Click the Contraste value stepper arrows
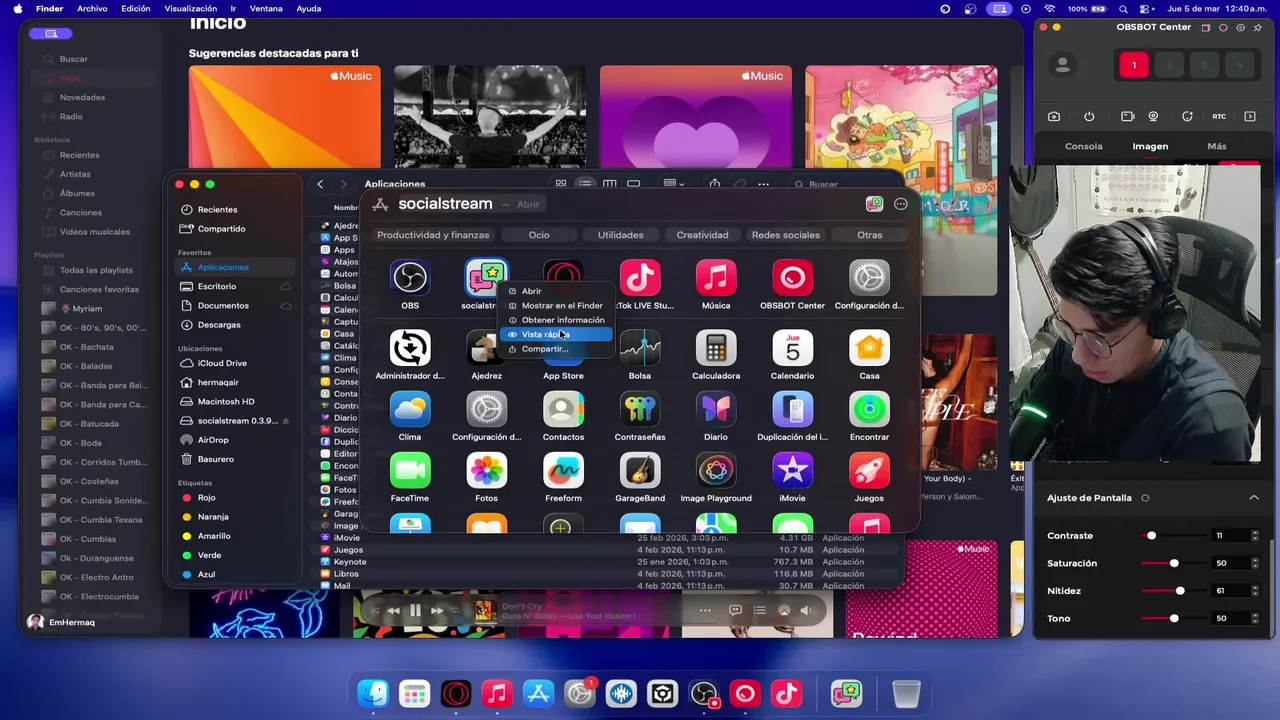The image size is (1280, 720). tap(1255, 536)
